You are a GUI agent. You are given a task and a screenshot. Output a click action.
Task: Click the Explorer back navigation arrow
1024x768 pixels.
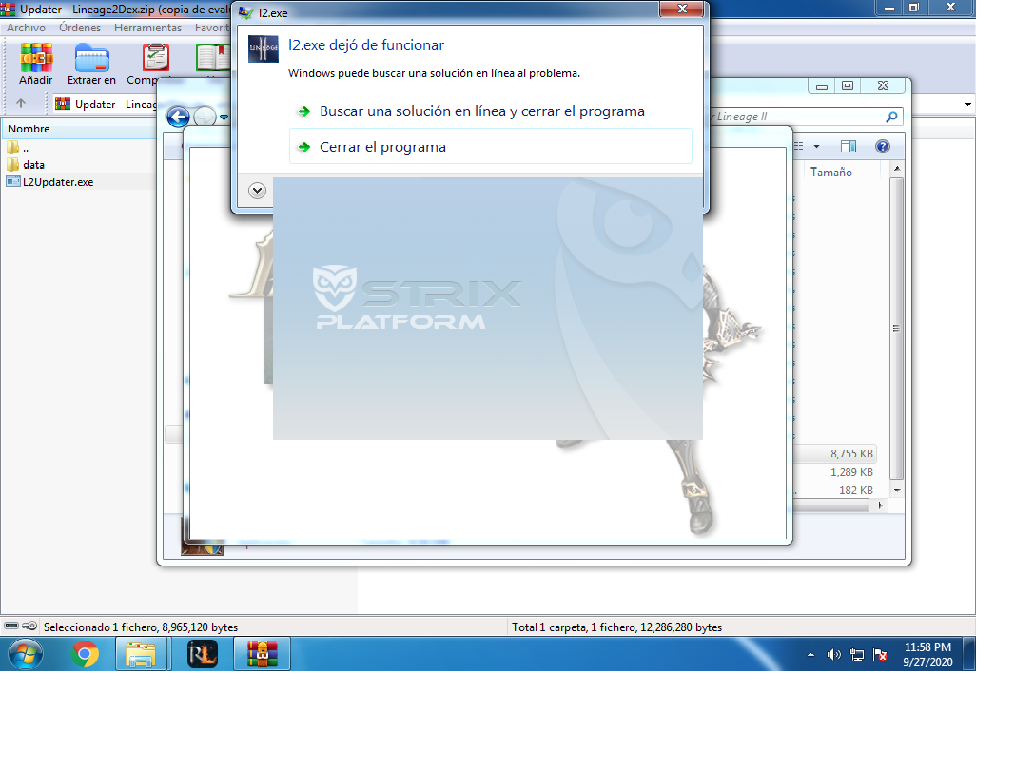(x=177, y=116)
